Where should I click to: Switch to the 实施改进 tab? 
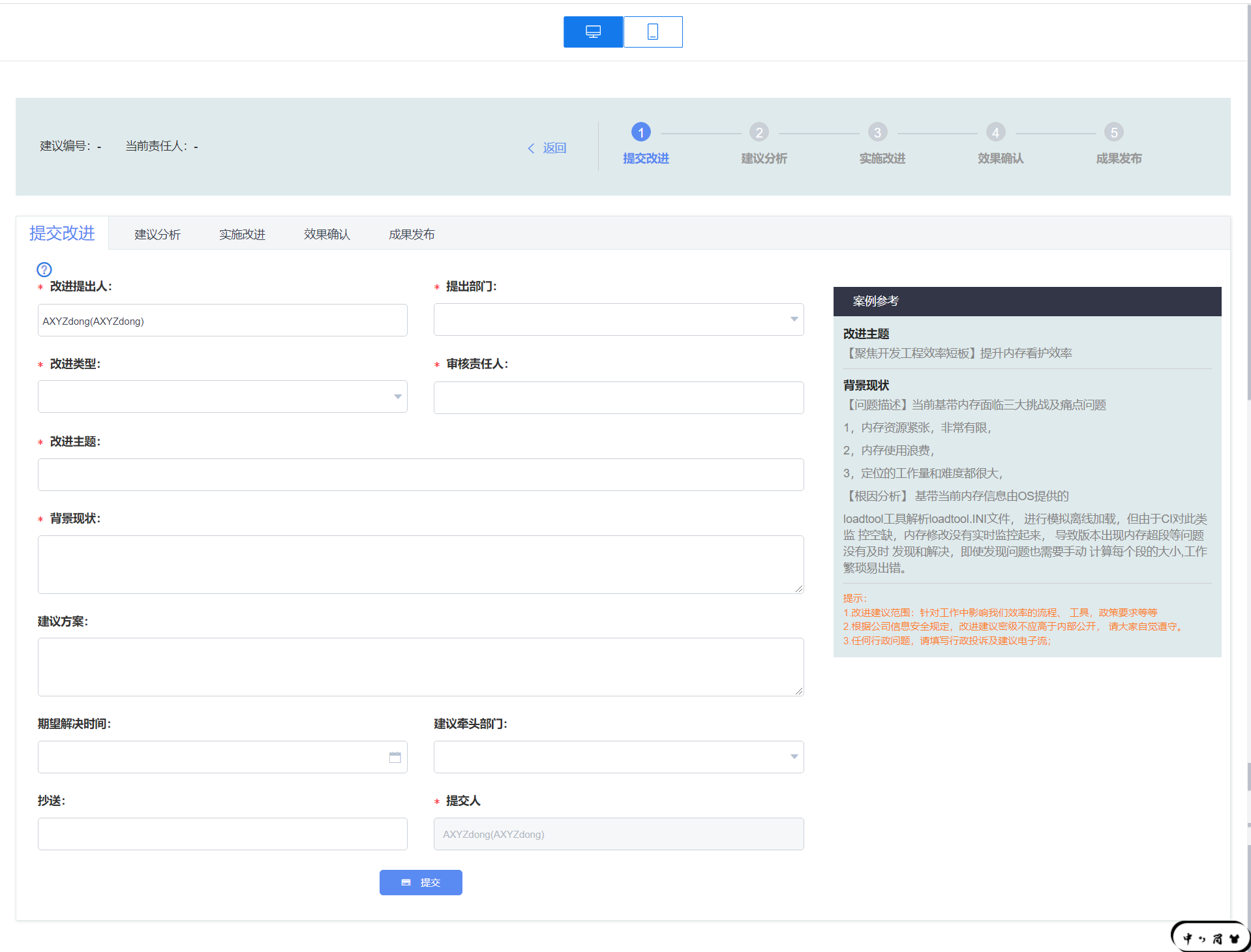[x=242, y=234]
